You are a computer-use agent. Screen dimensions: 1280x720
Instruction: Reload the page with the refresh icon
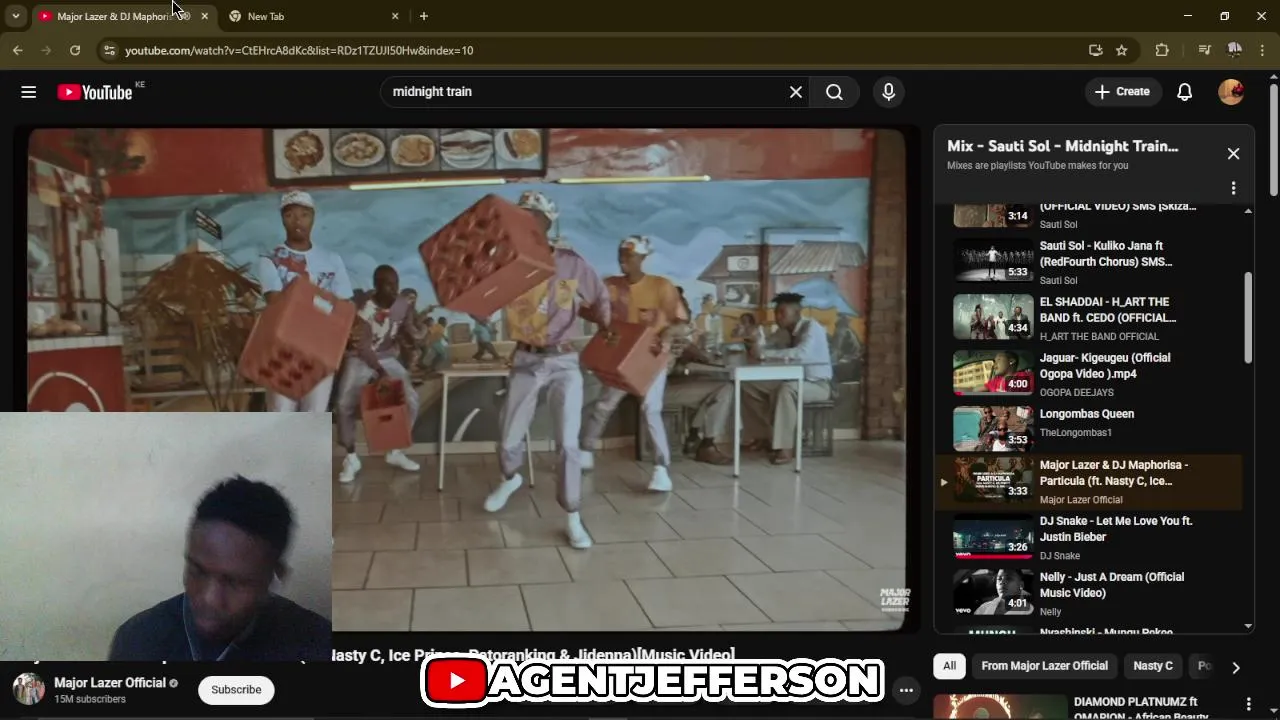click(75, 50)
